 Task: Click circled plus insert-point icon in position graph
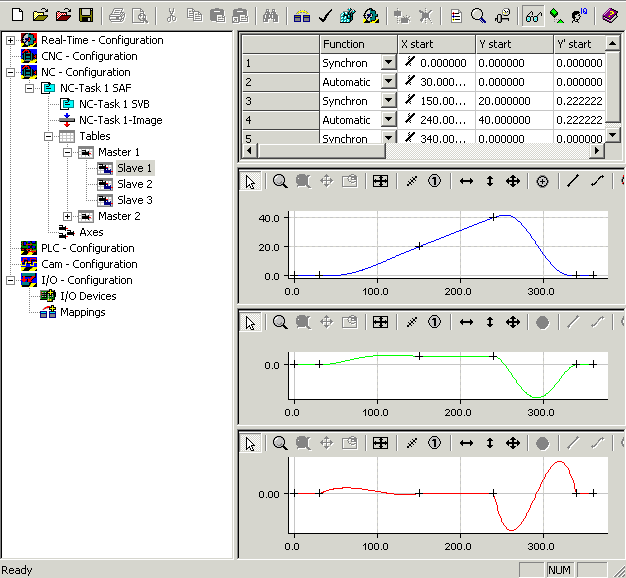pyautogui.click(x=542, y=182)
